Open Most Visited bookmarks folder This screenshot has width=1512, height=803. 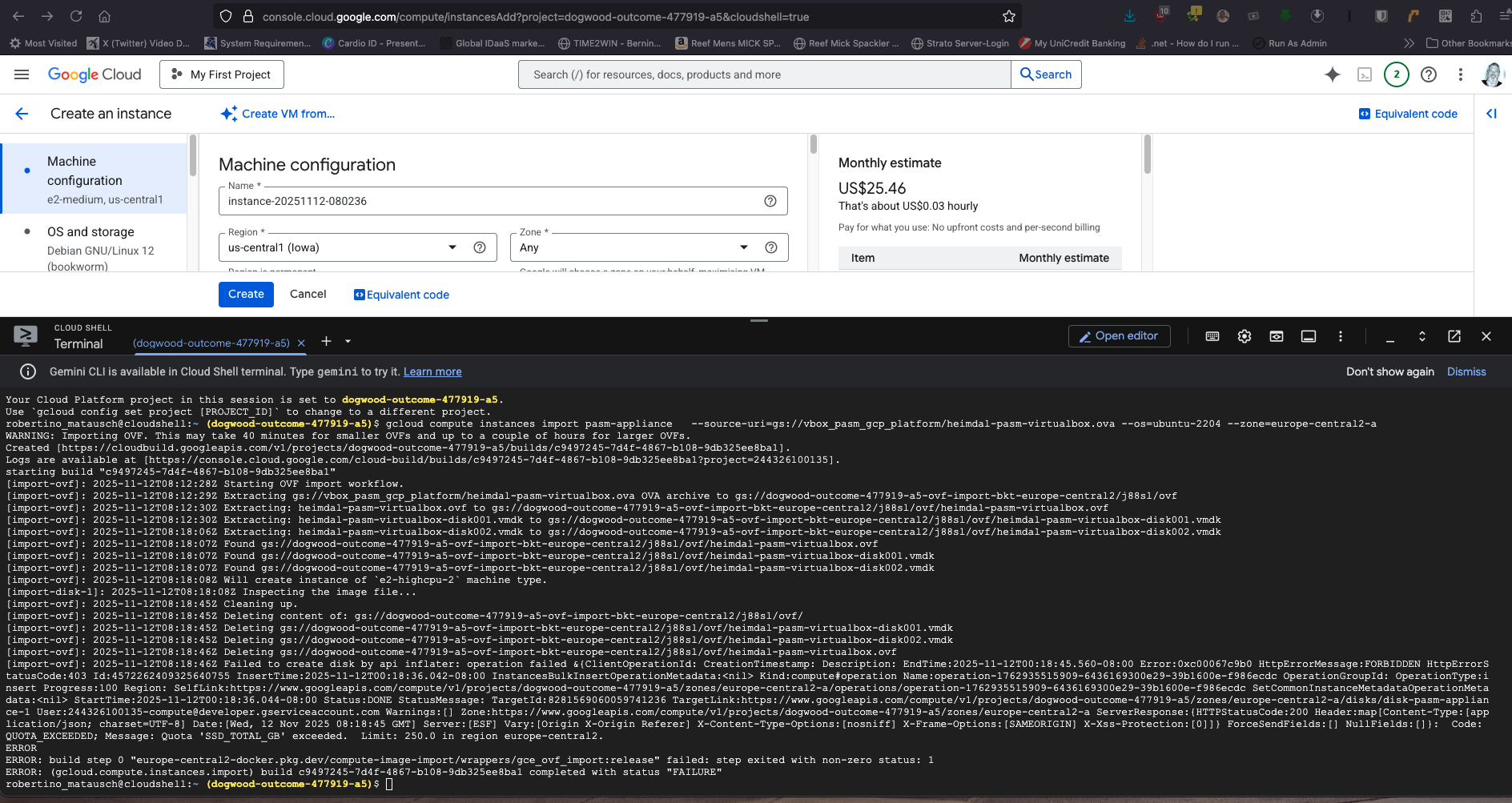(x=43, y=43)
